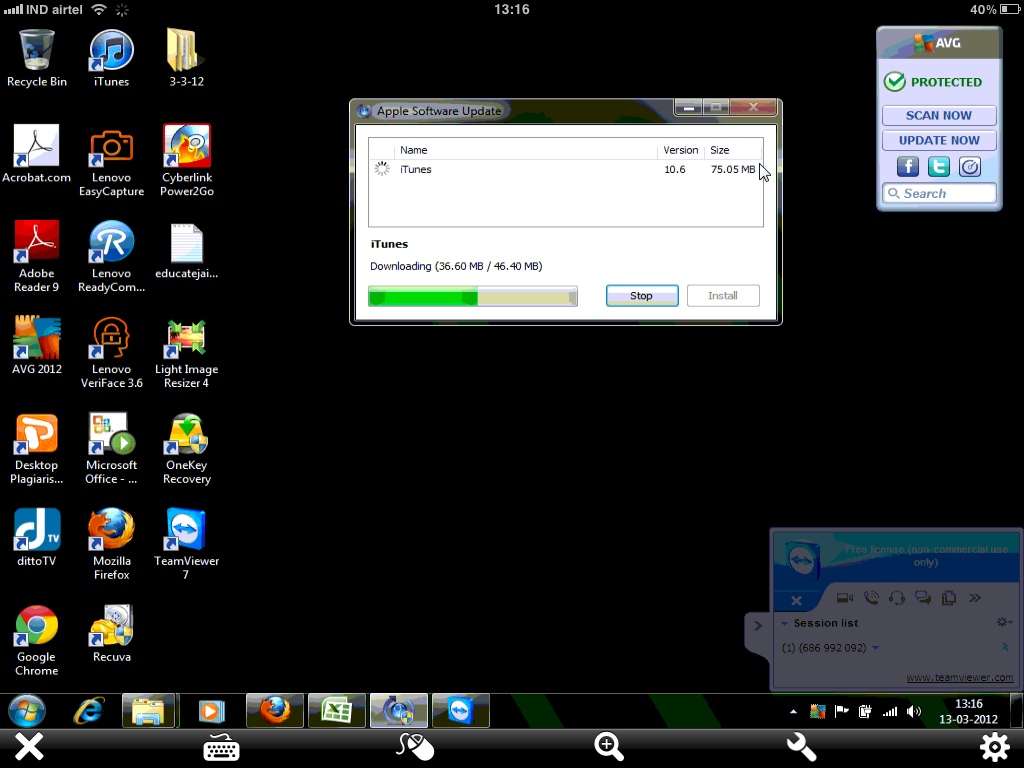Close the TeamViewer session panel X
The width and height of the screenshot is (1024, 768).
796,600
